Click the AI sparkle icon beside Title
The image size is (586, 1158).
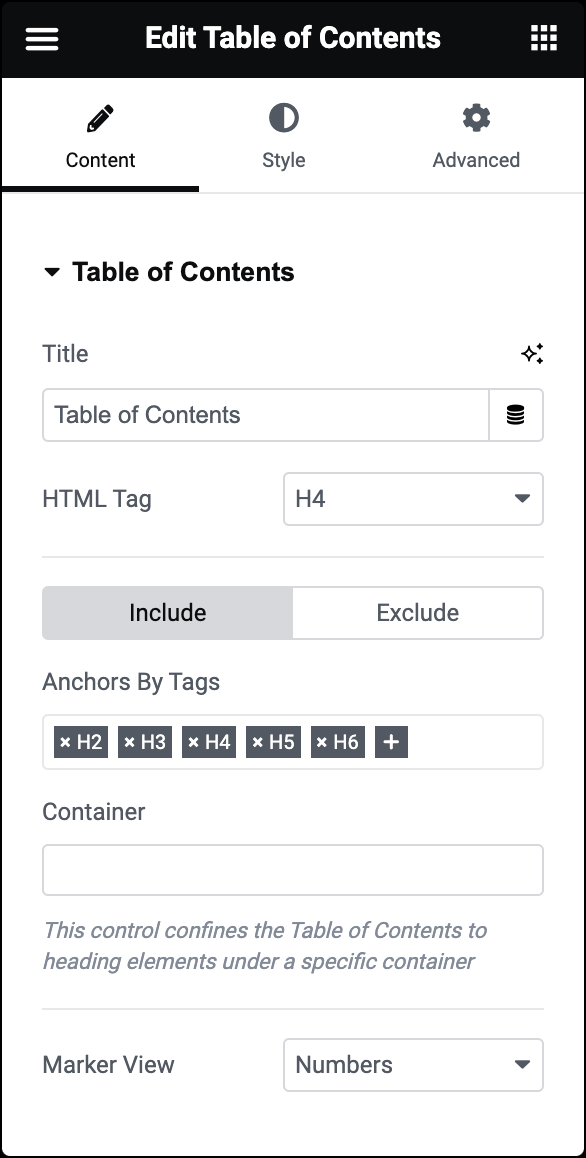[532, 354]
